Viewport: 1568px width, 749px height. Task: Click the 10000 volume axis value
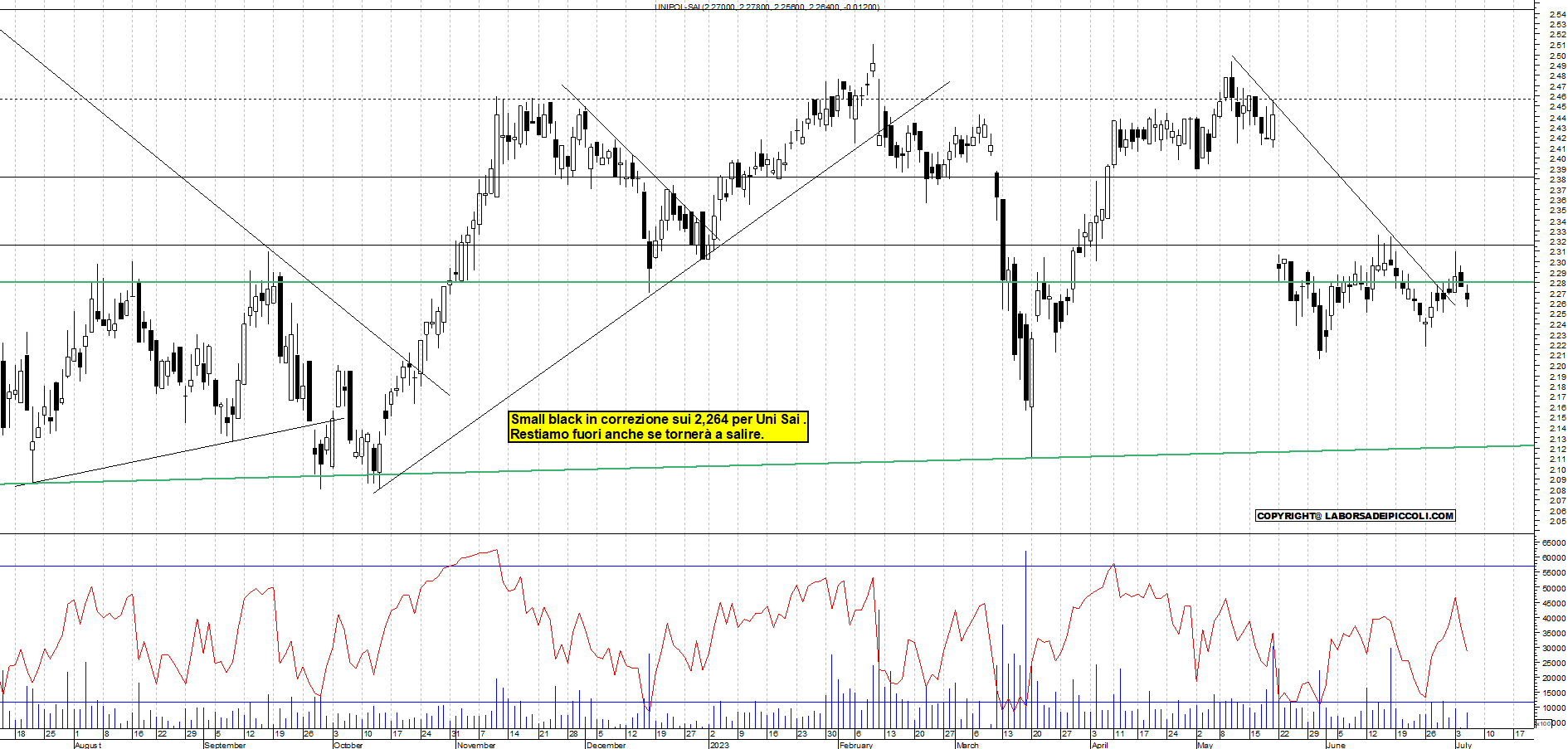point(1554,708)
